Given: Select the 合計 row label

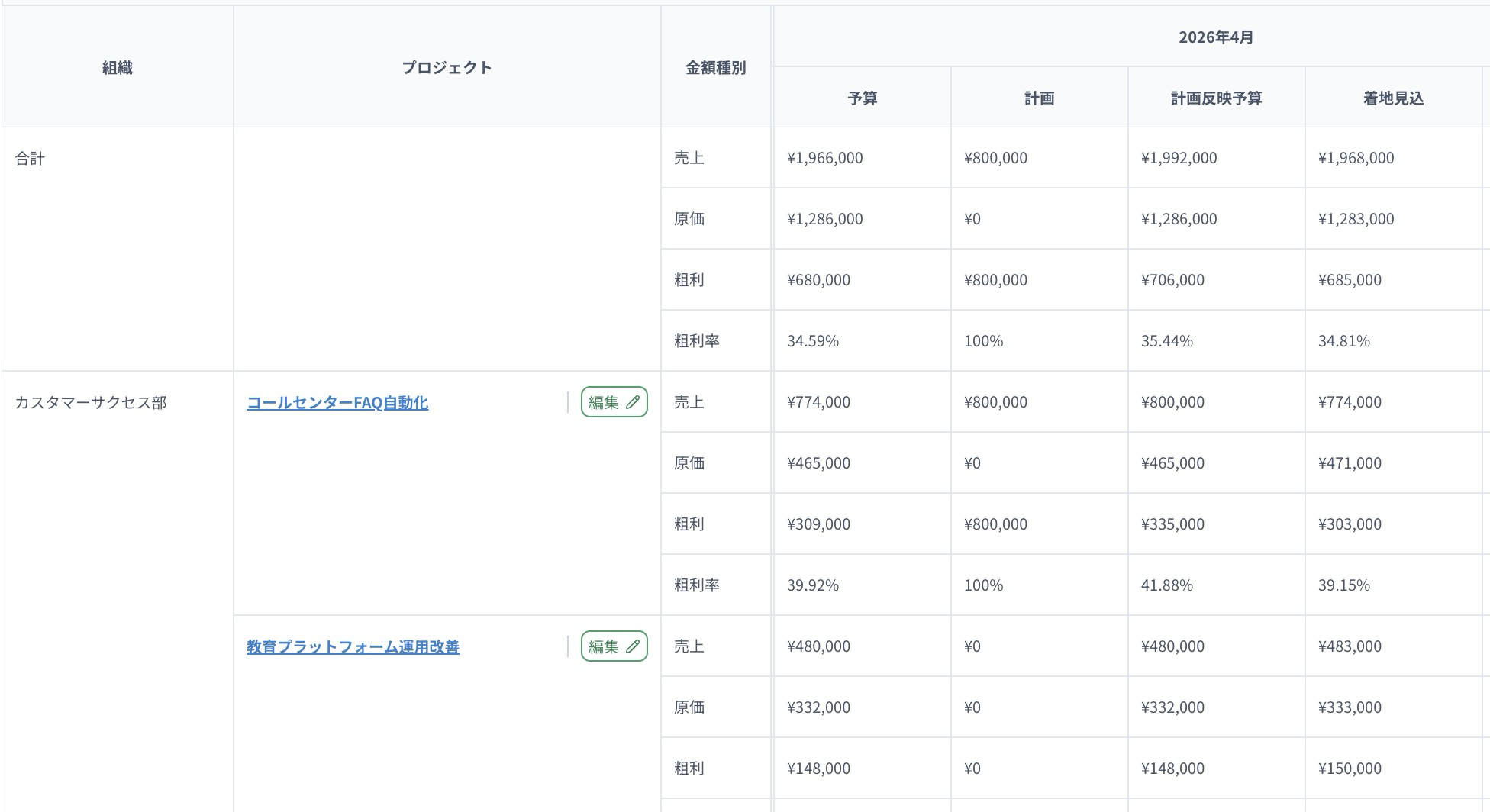Looking at the screenshot, I should tap(30, 158).
